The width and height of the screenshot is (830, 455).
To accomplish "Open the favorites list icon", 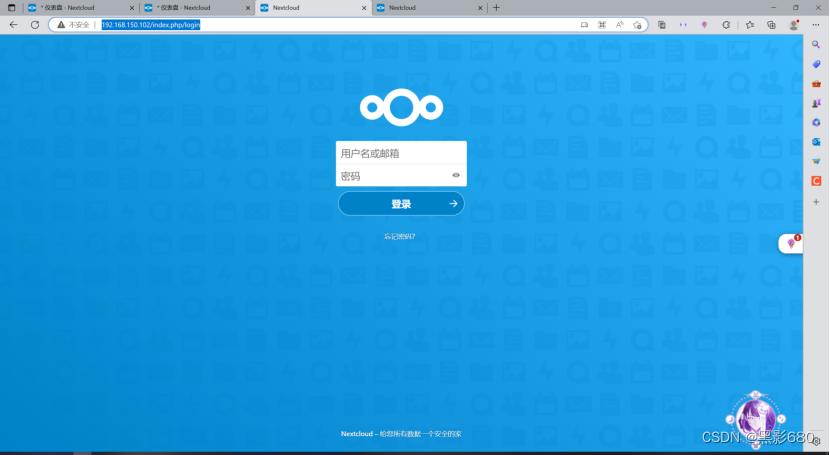I will click(750, 25).
